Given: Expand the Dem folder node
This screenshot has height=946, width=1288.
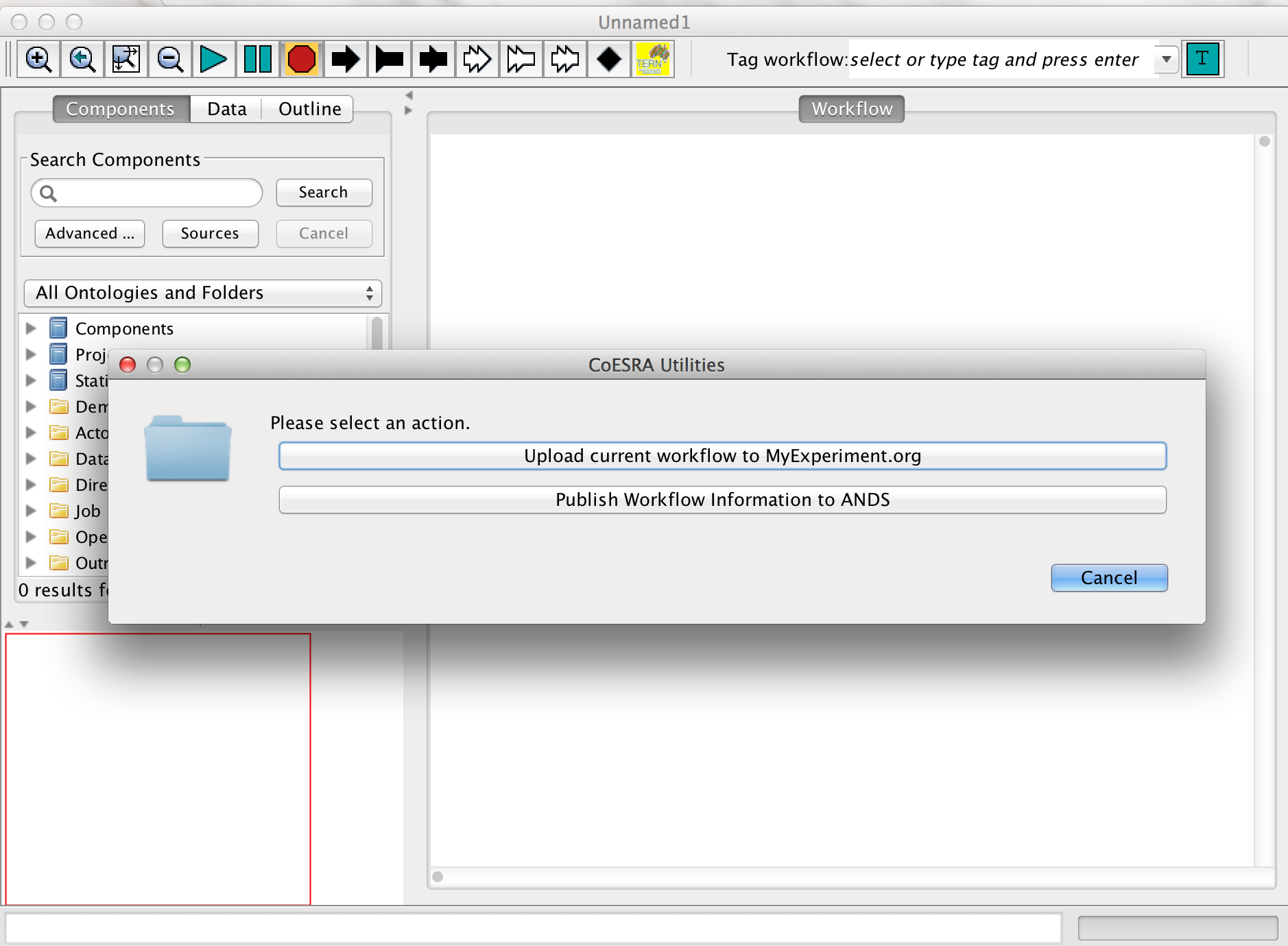Looking at the screenshot, I should click(x=31, y=407).
